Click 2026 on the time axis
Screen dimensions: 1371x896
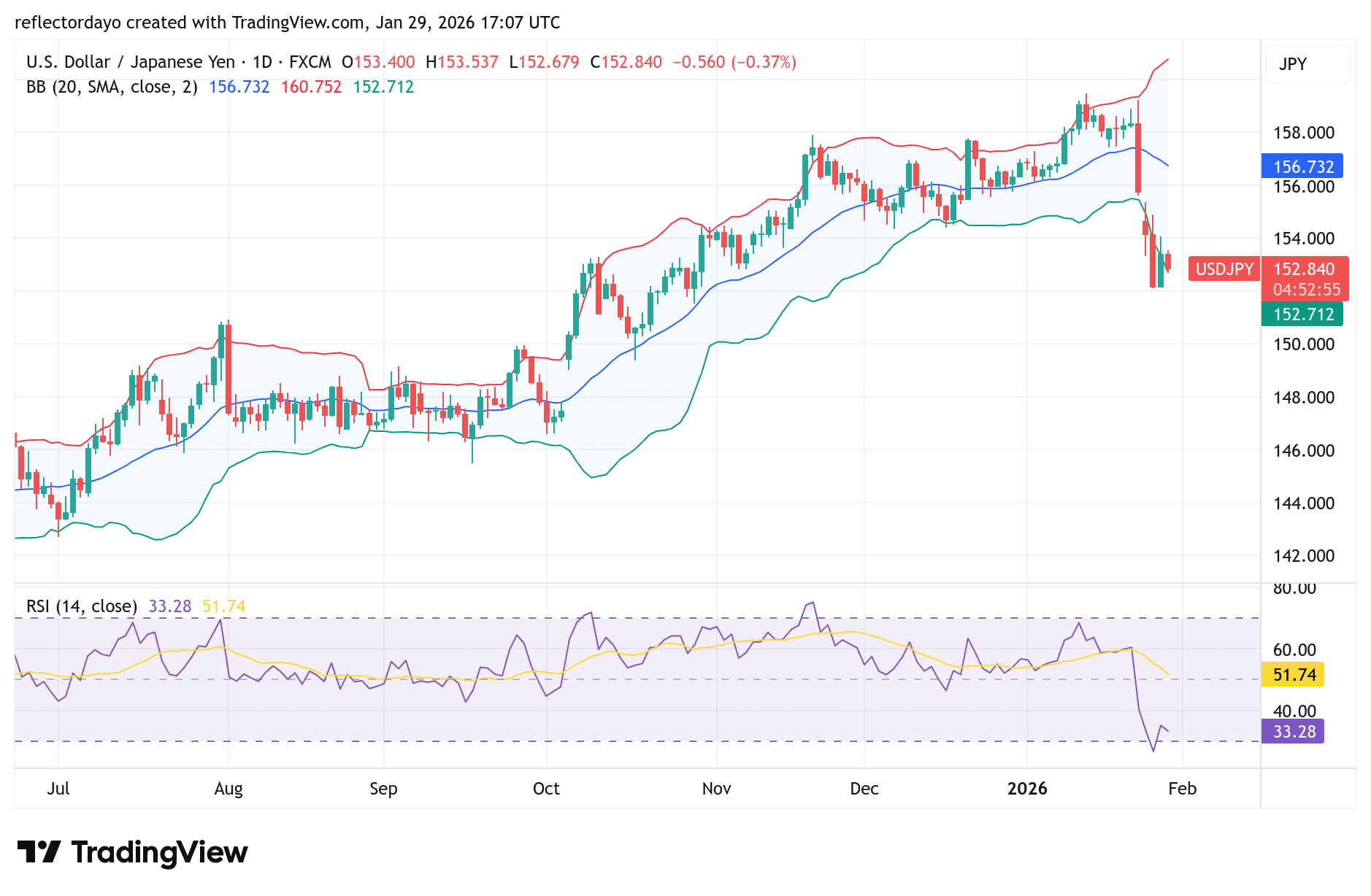pyautogui.click(x=1029, y=789)
